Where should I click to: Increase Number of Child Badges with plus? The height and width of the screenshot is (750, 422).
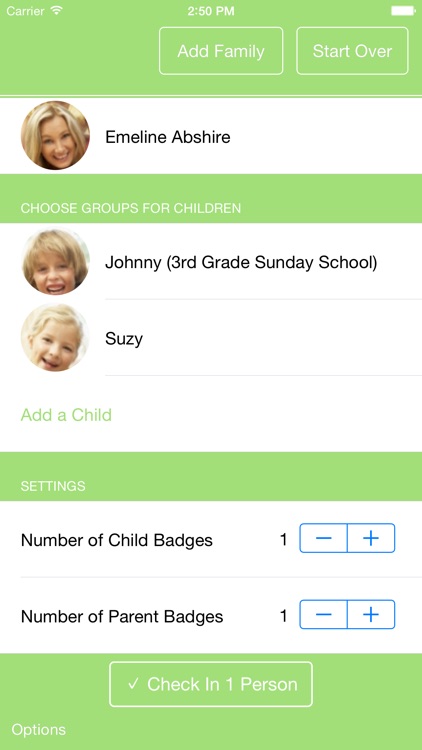371,538
